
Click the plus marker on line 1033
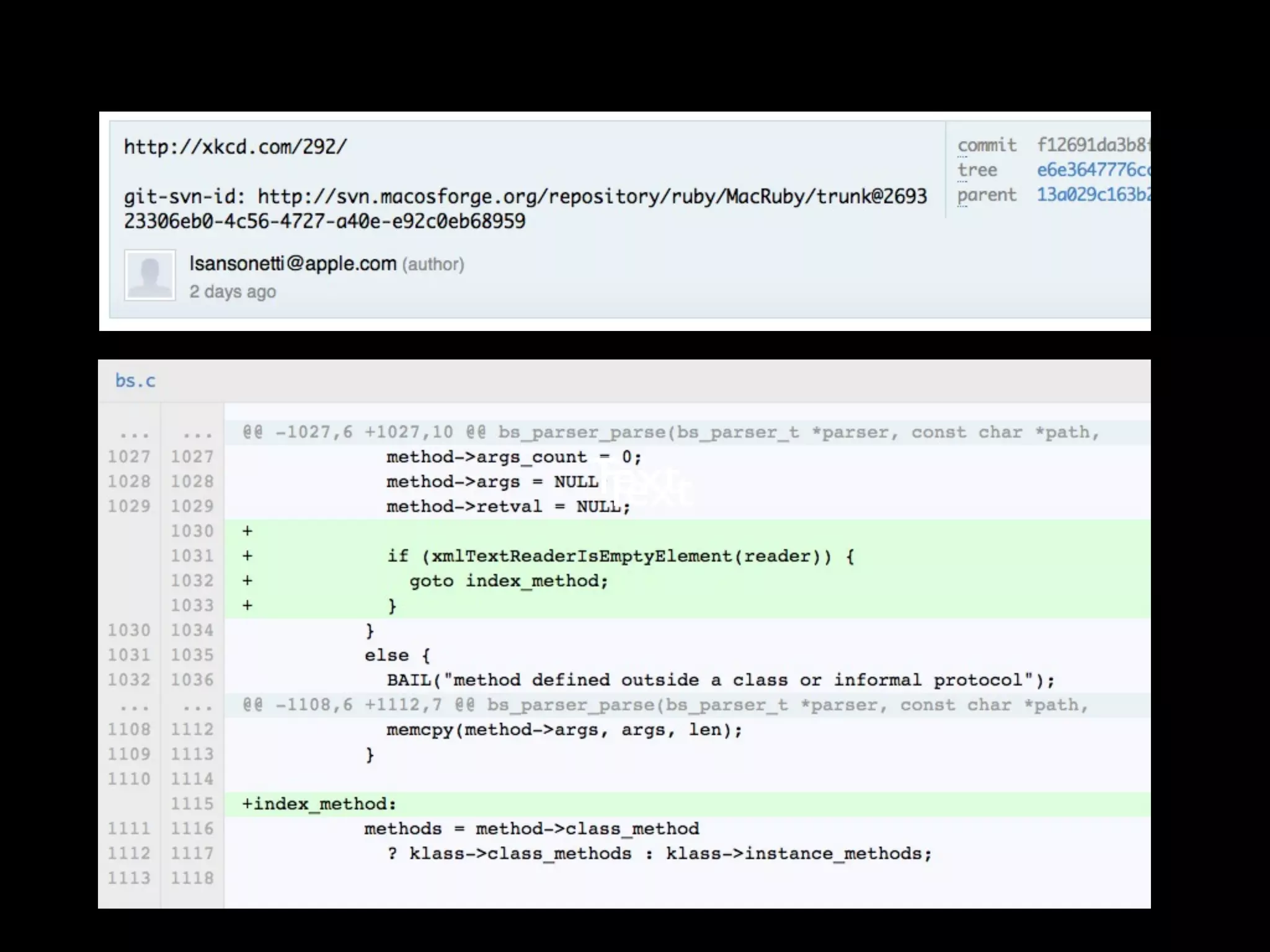coord(247,606)
